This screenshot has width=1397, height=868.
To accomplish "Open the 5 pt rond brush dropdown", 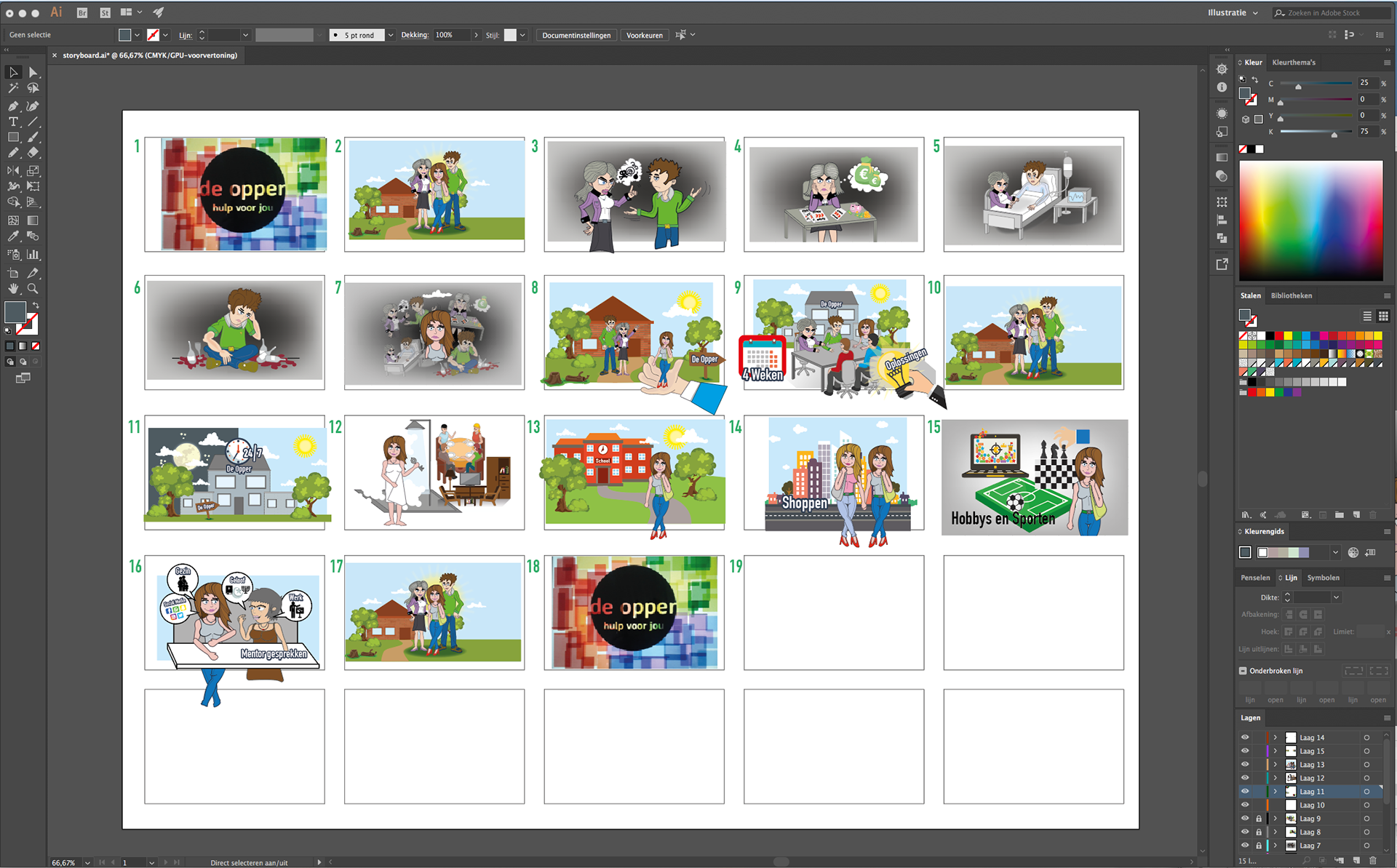I will pyautogui.click(x=391, y=35).
